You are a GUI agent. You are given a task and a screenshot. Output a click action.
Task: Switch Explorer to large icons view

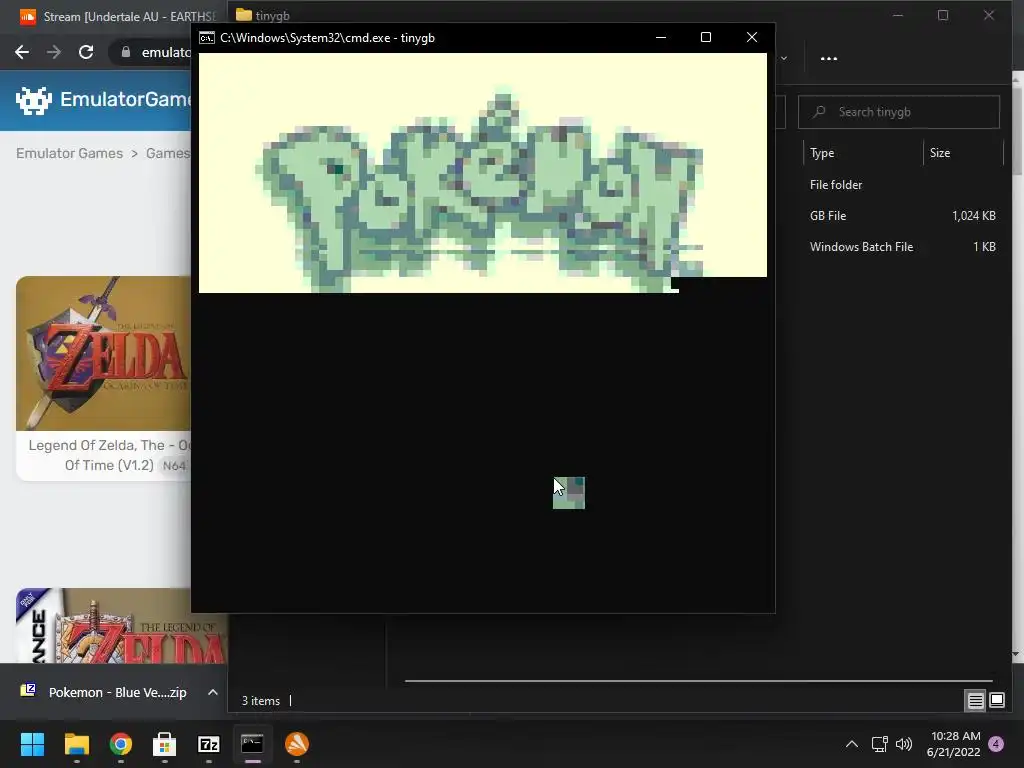pyautogui.click(x=997, y=701)
